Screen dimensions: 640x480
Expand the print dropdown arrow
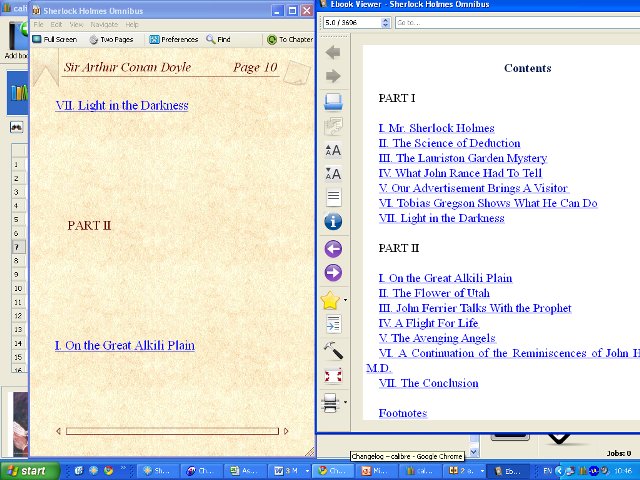[x=346, y=402]
